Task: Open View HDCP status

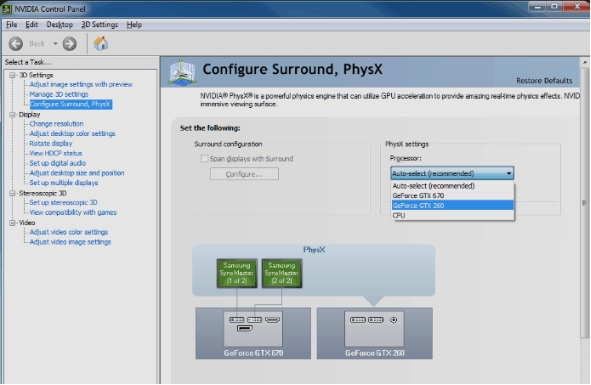Action: click(56, 153)
